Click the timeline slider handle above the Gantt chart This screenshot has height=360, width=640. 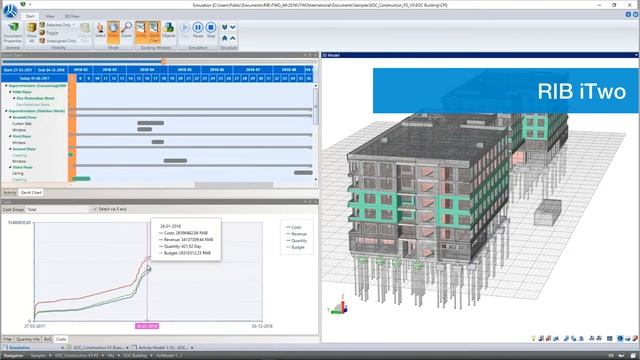tap(164, 62)
